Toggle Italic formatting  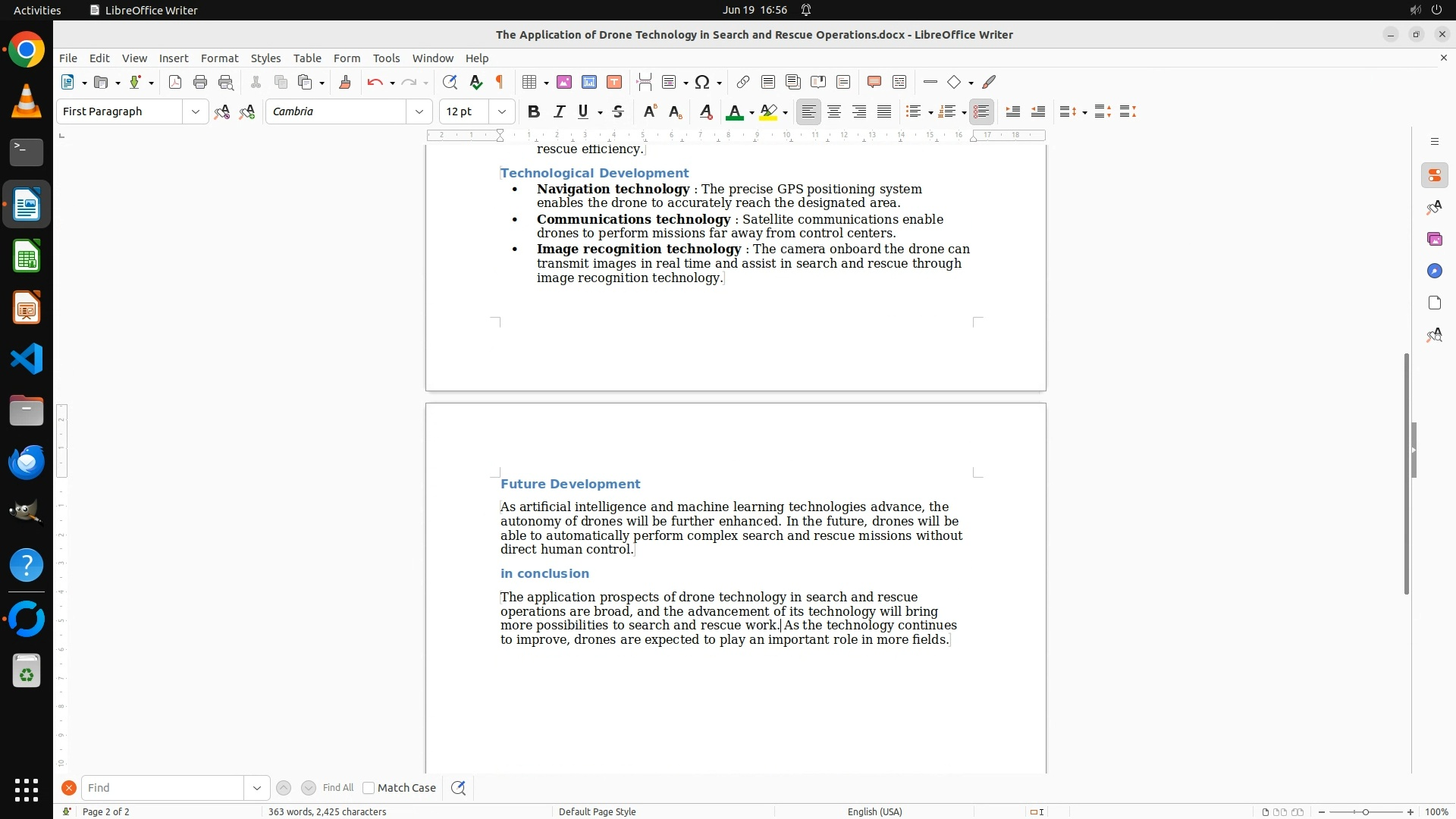(560, 112)
